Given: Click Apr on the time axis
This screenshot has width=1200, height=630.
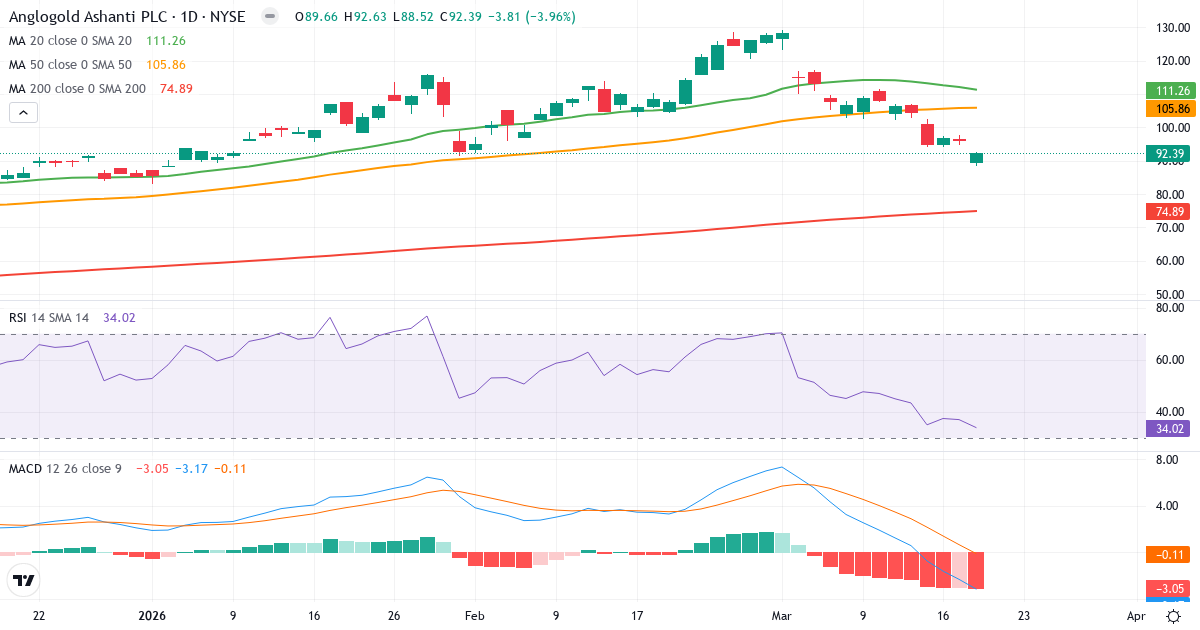Looking at the screenshot, I should (1135, 616).
